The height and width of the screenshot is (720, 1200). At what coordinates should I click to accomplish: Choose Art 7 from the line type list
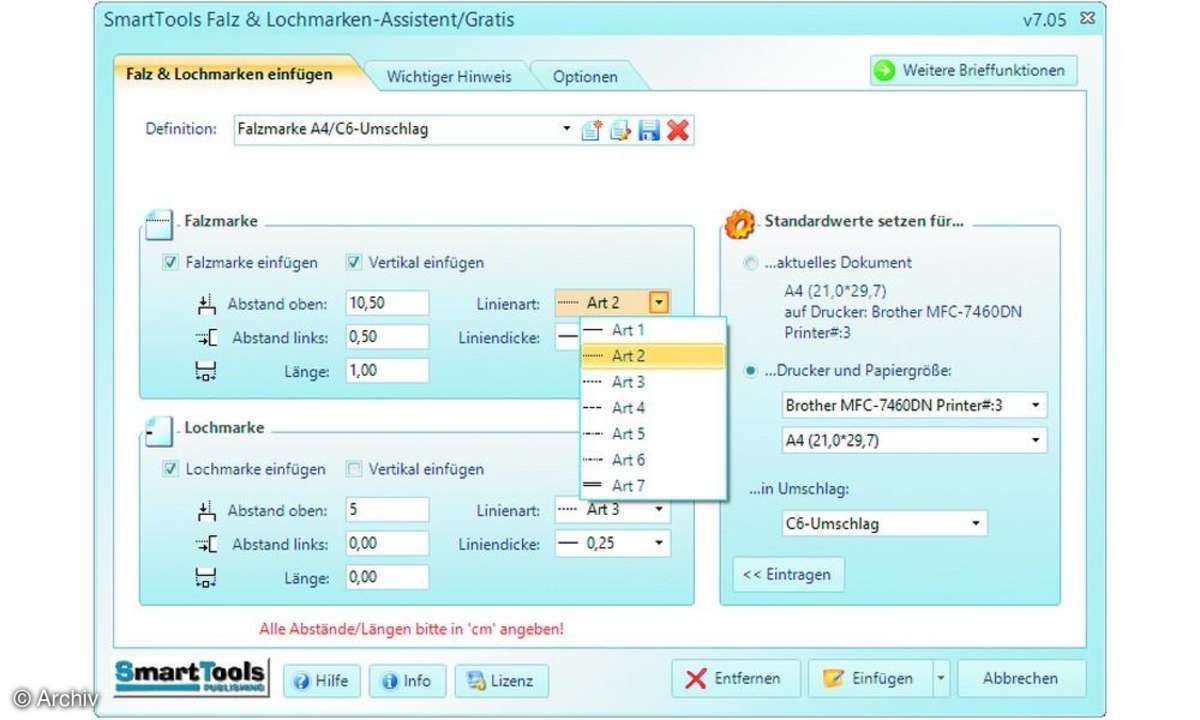click(x=653, y=486)
